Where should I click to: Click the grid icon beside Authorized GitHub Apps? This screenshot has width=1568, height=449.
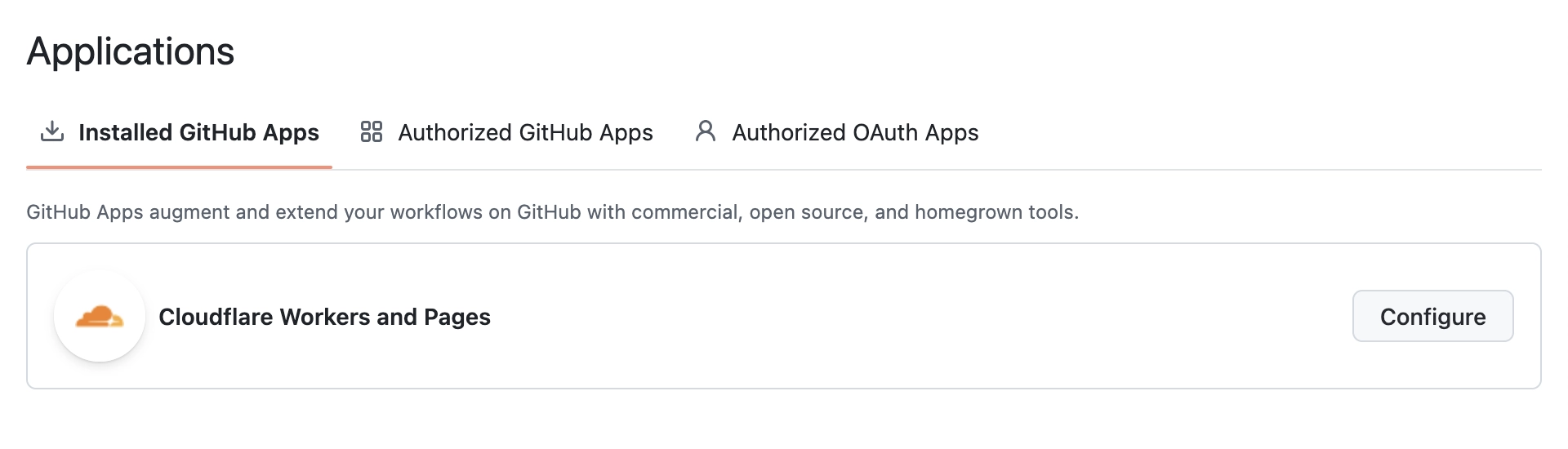click(372, 131)
